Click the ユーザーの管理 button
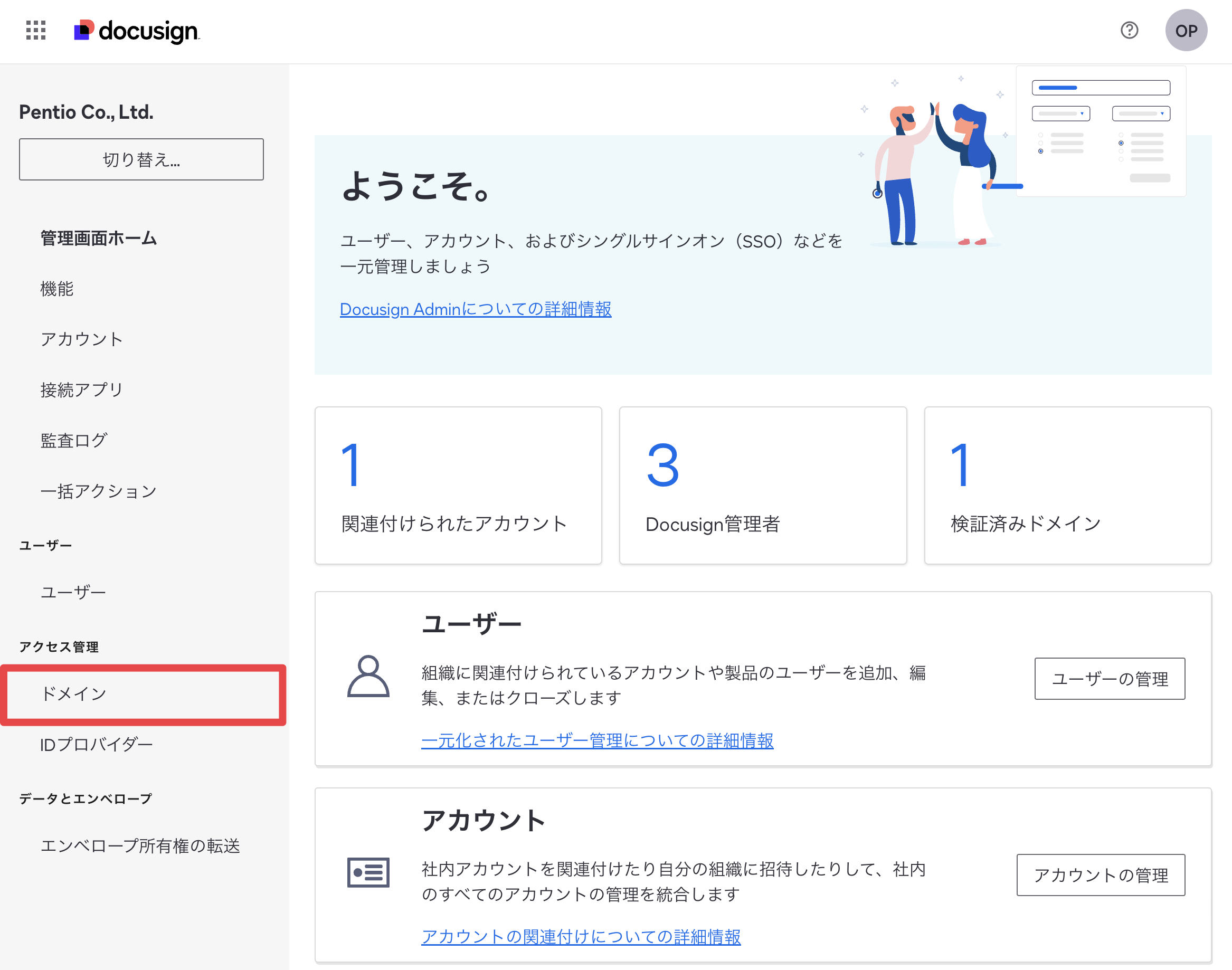The image size is (1232, 970). (x=1110, y=679)
